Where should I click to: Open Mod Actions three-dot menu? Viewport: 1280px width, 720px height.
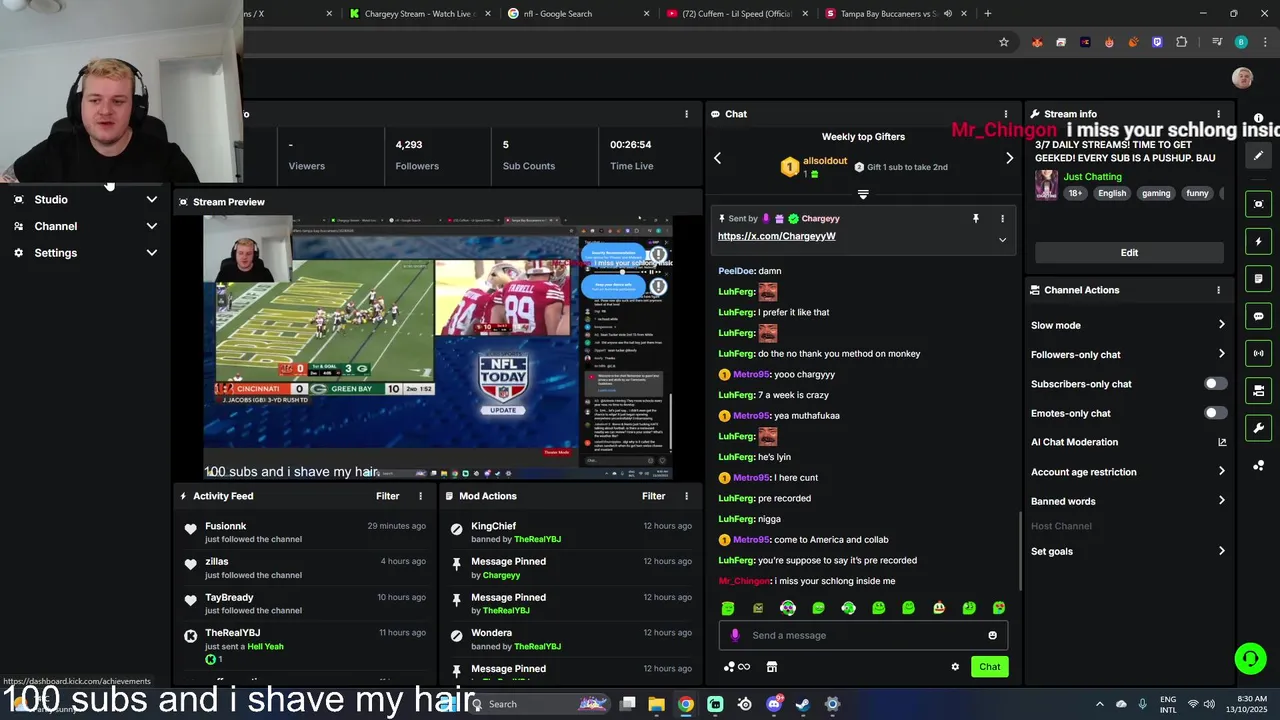tap(686, 496)
